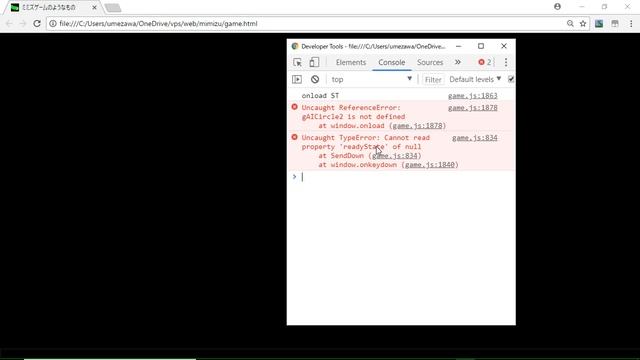Open the DevTools three-dot customize menu
The image size is (640, 360).
pos(506,62)
